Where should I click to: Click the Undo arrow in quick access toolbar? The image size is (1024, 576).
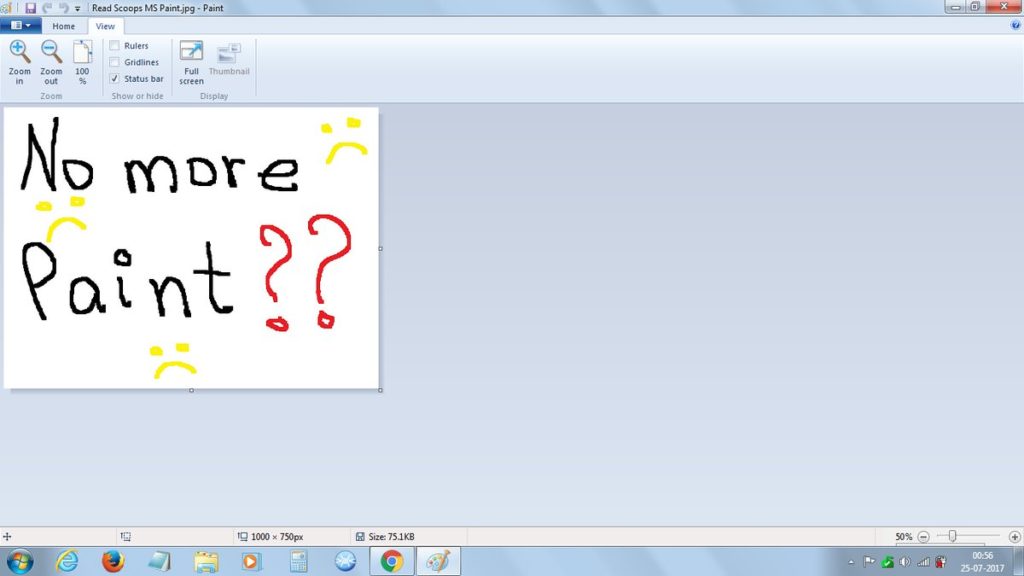47,8
